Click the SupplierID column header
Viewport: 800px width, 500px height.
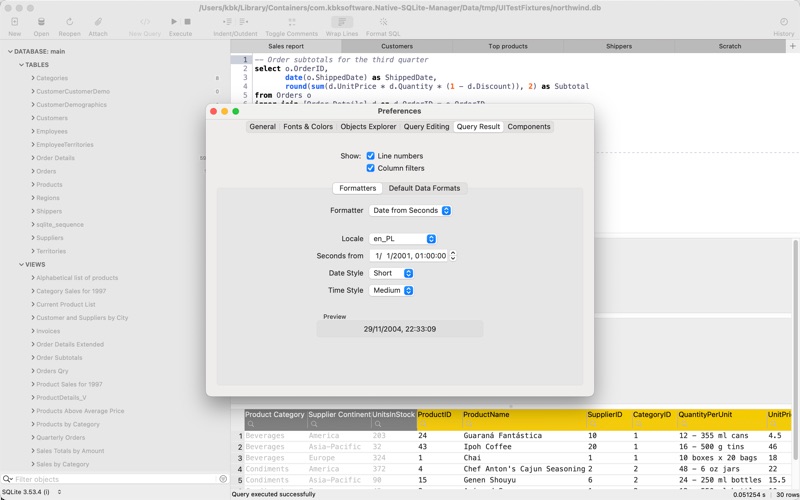tap(609, 415)
